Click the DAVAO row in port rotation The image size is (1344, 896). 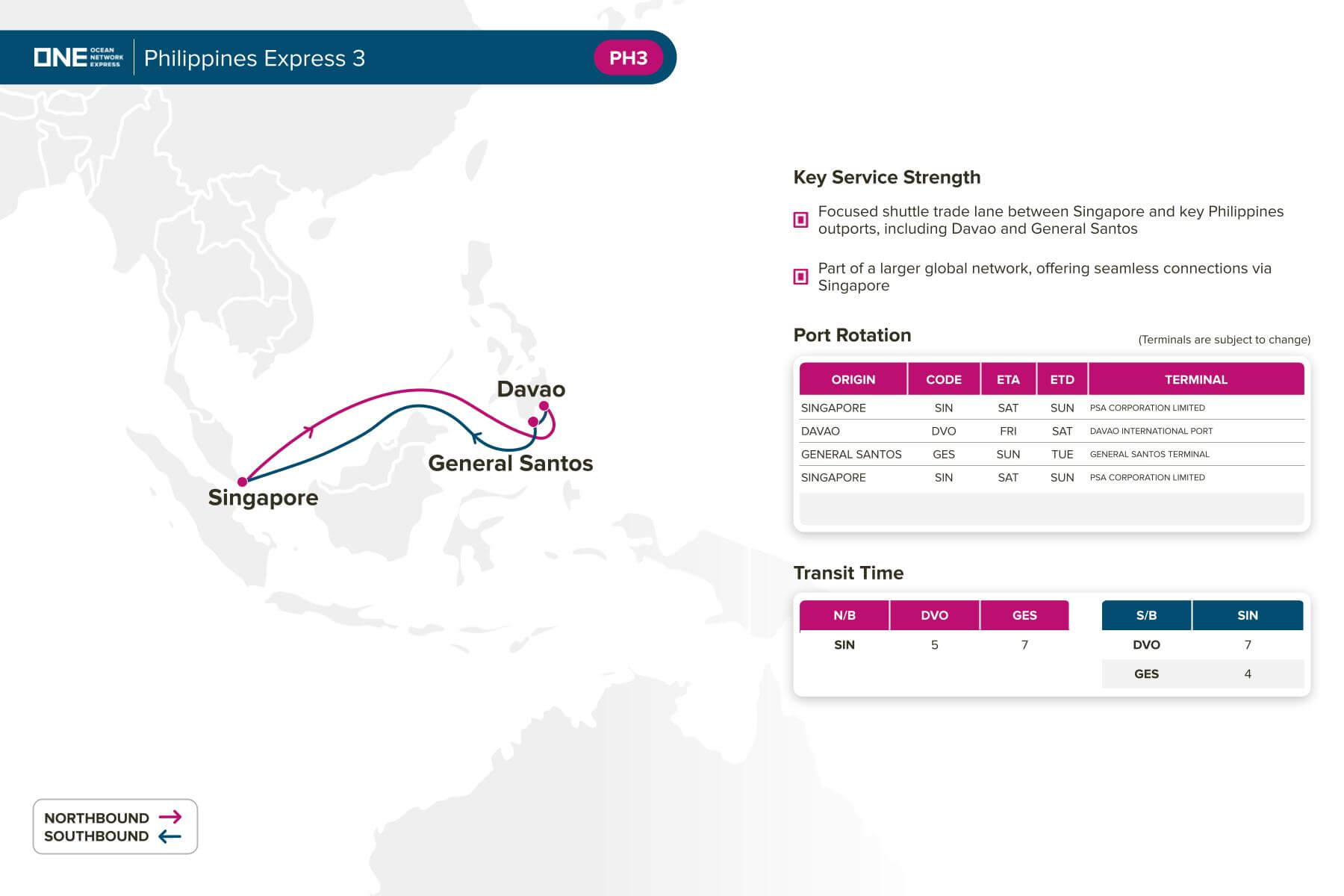click(1052, 431)
